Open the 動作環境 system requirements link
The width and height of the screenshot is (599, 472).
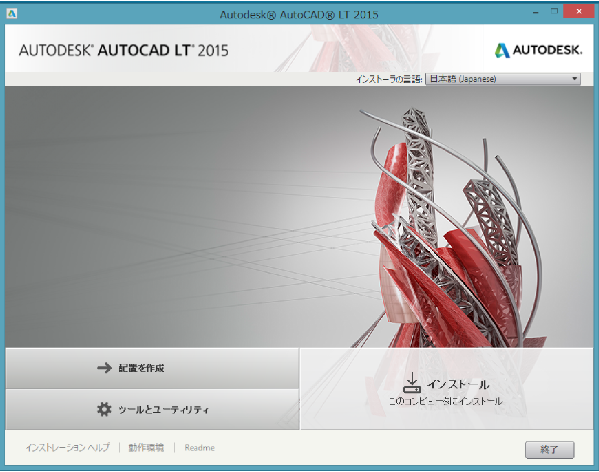(x=146, y=448)
